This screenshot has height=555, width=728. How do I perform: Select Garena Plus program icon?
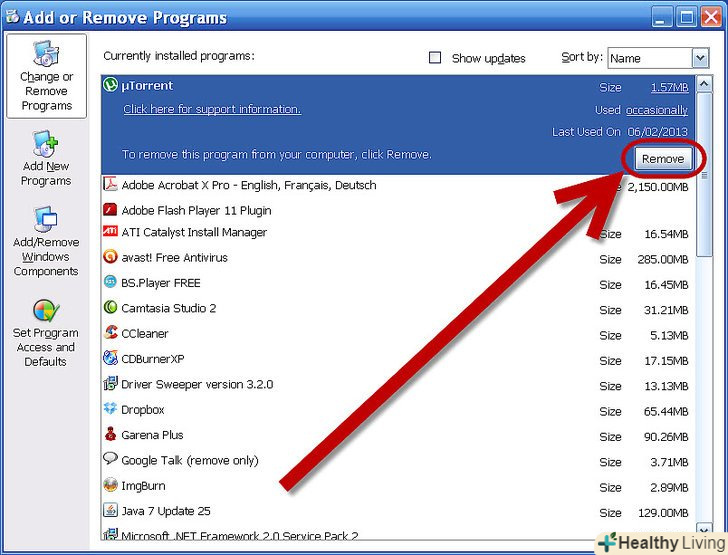pyautogui.click(x=110, y=434)
